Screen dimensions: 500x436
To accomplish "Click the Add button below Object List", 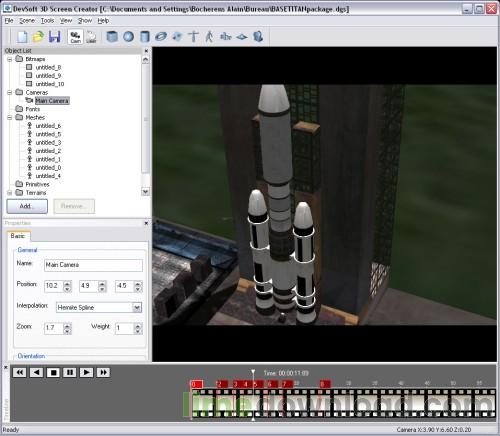I will coord(27,206).
